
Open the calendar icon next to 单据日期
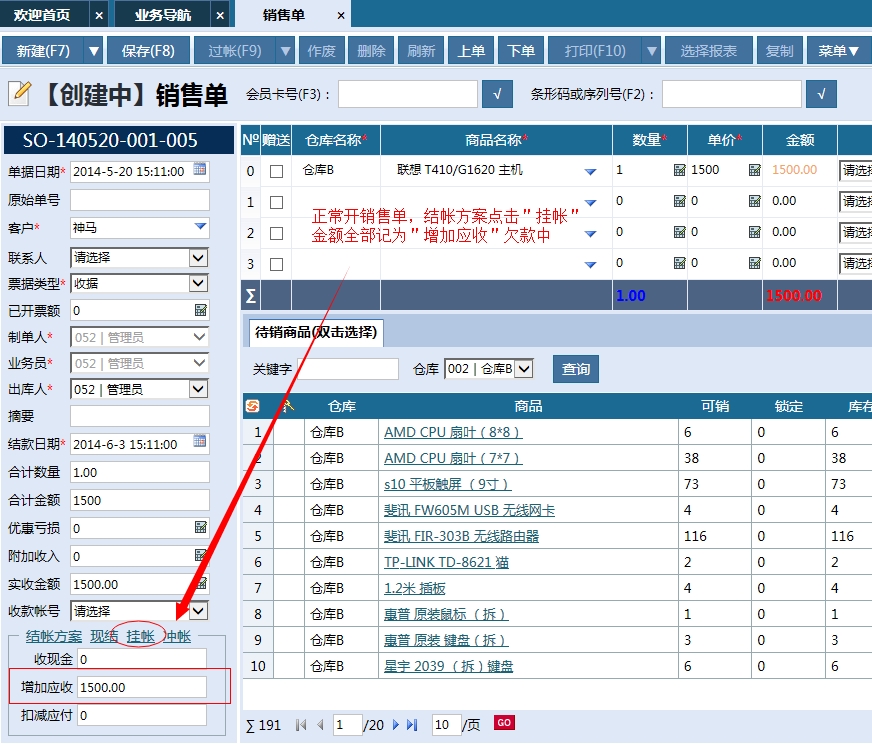[199, 171]
